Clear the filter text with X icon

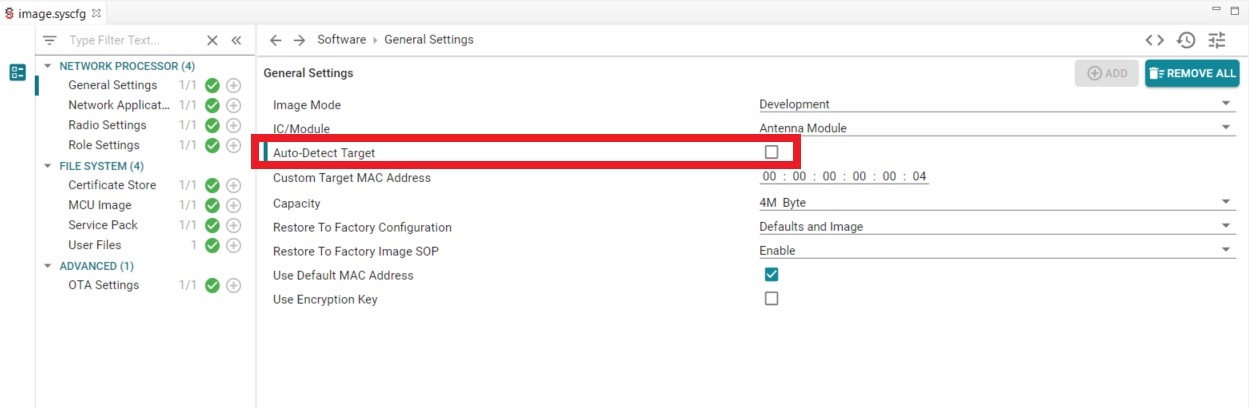(212, 40)
